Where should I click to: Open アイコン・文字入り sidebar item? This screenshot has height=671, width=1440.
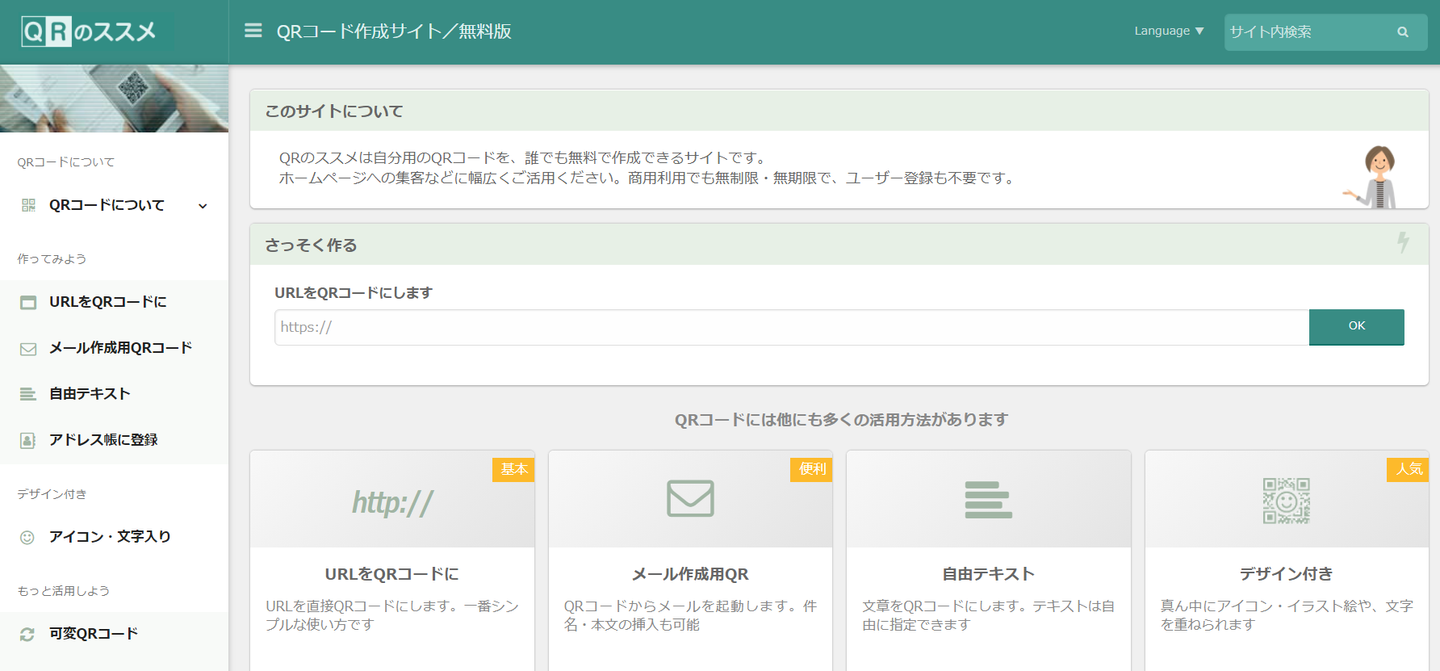(x=109, y=537)
